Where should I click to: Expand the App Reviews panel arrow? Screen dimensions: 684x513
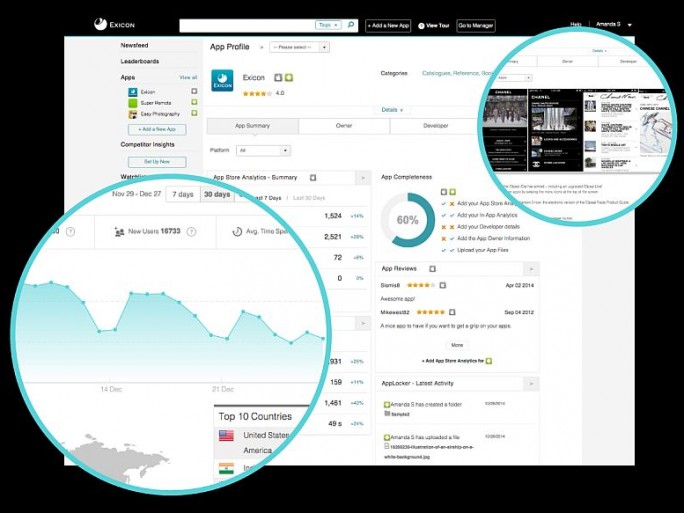tap(531, 269)
